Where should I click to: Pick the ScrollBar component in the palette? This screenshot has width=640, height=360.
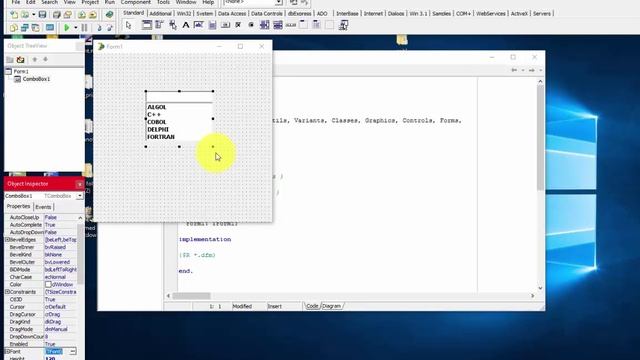point(291,25)
